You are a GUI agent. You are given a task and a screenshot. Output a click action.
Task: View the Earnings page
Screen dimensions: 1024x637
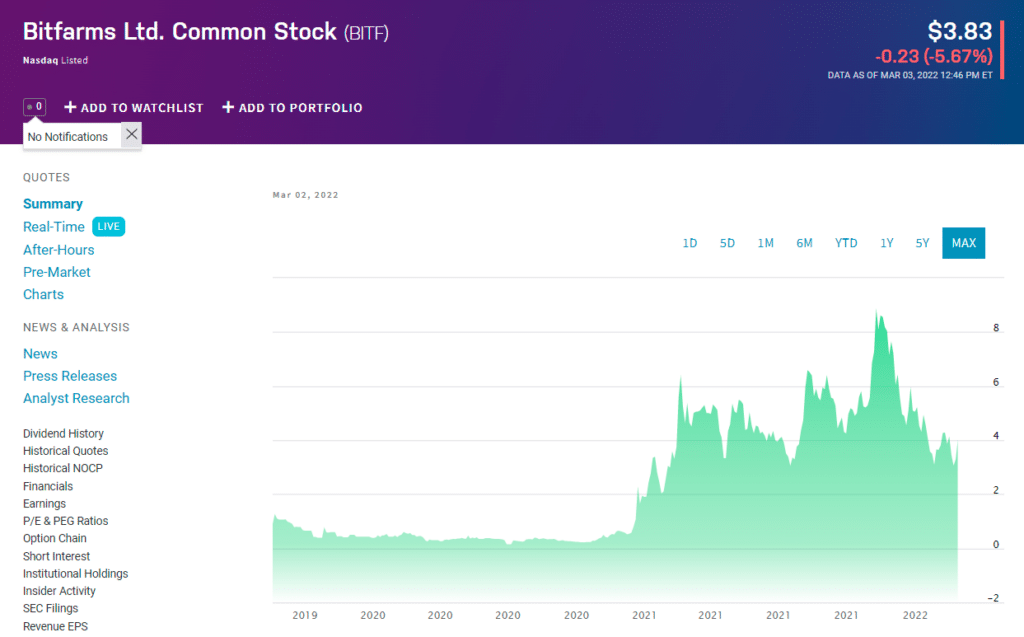44,504
